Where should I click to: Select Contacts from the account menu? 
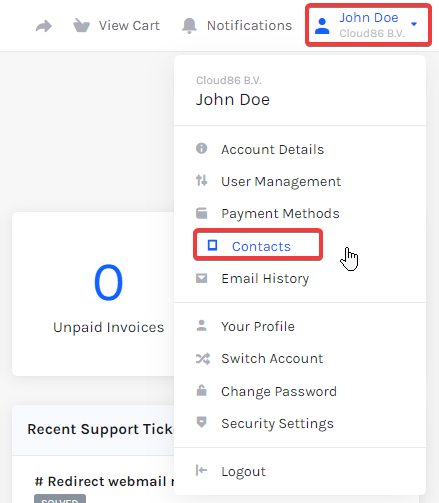coord(258,246)
